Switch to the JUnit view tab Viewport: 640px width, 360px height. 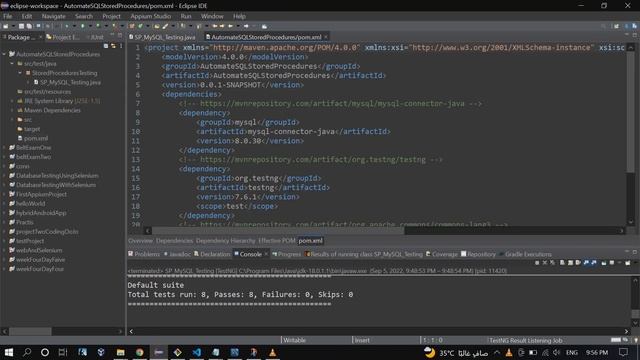pos(95,37)
